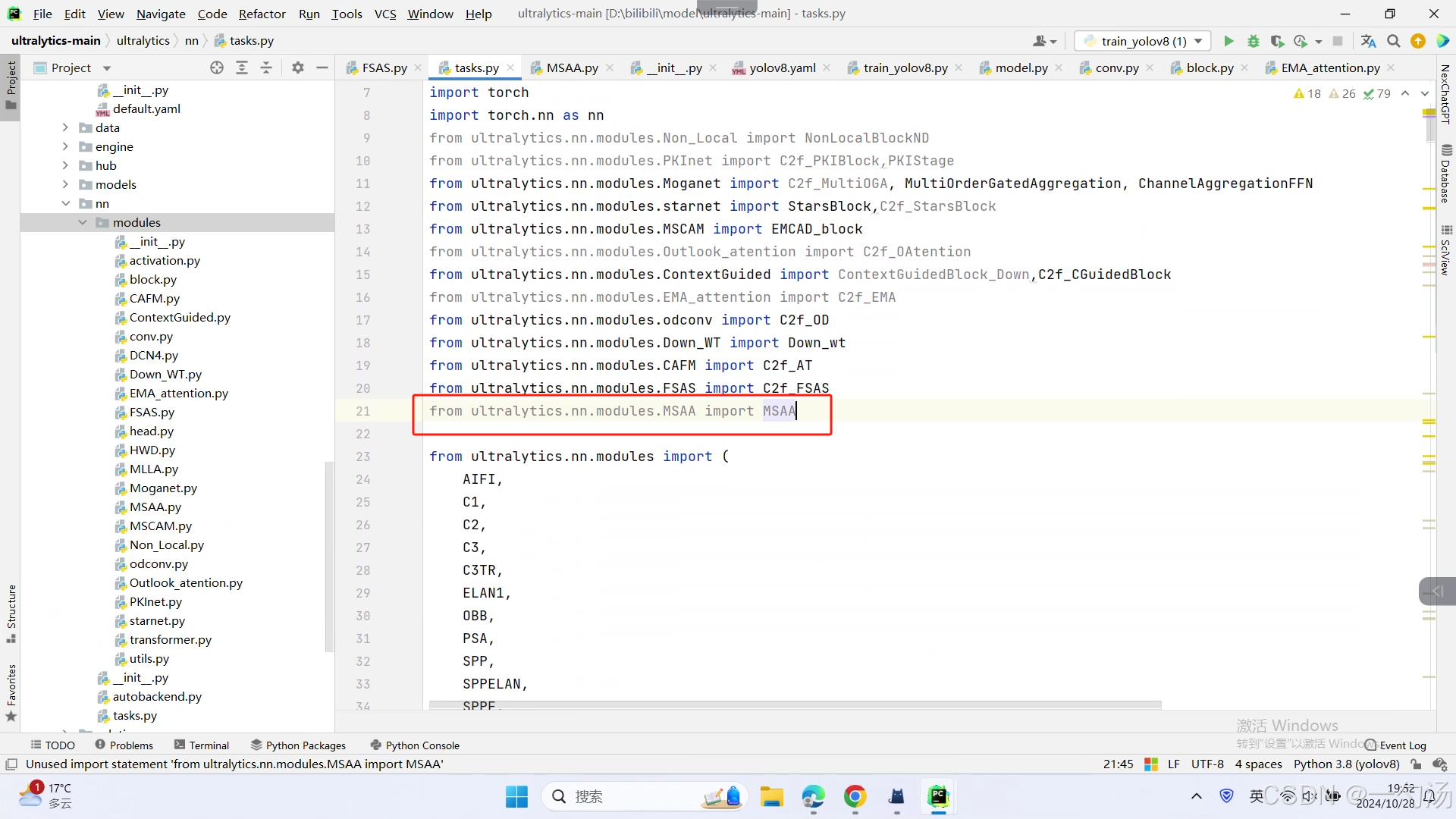The height and width of the screenshot is (819, 1456).
Task: Jump to next highlighted error arrow
Action: (1424, 93)
